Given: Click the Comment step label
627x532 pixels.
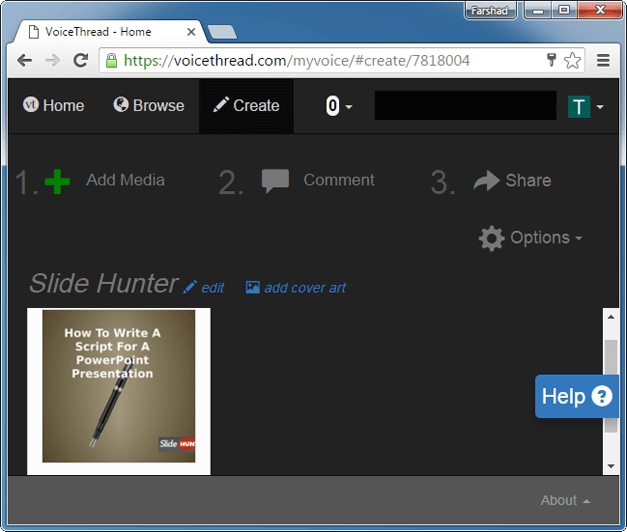Looking at the screenshot, I should 339,180.
